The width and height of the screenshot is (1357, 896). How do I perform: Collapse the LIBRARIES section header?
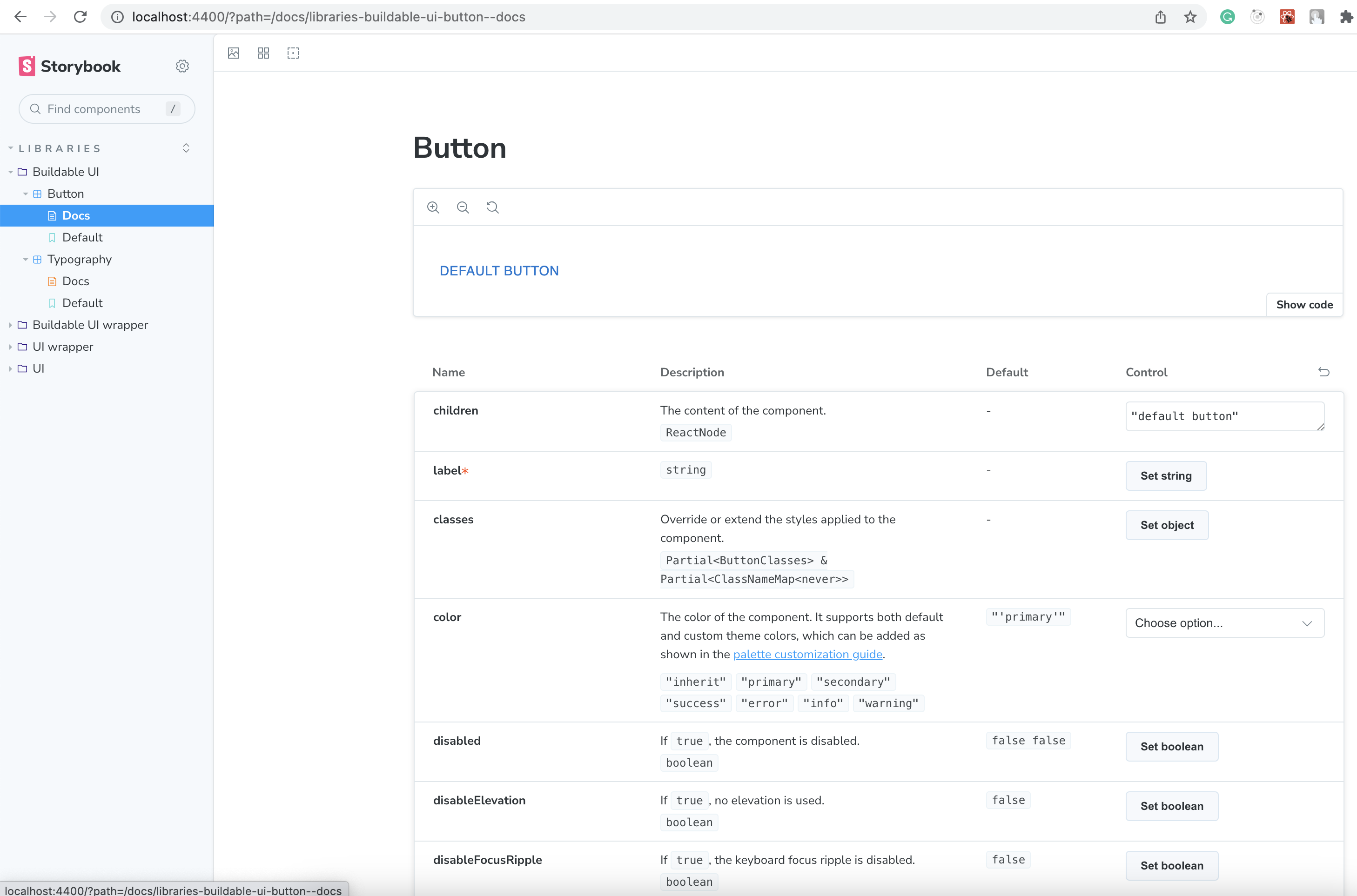tap(60, 147)
